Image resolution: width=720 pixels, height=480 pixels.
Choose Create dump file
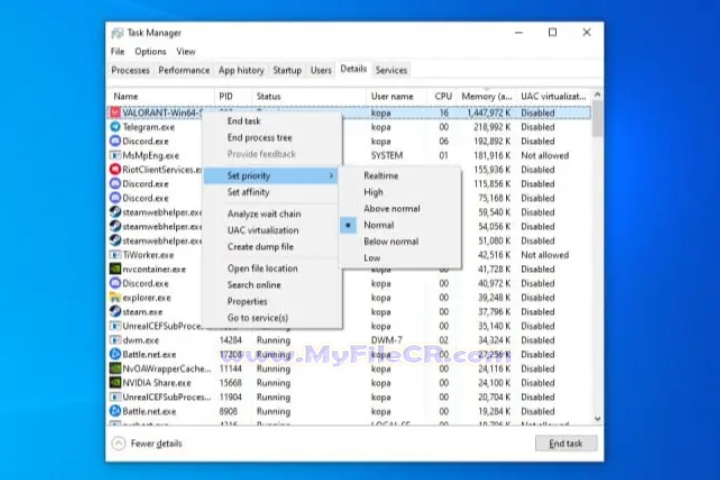[x=272, y=247]
